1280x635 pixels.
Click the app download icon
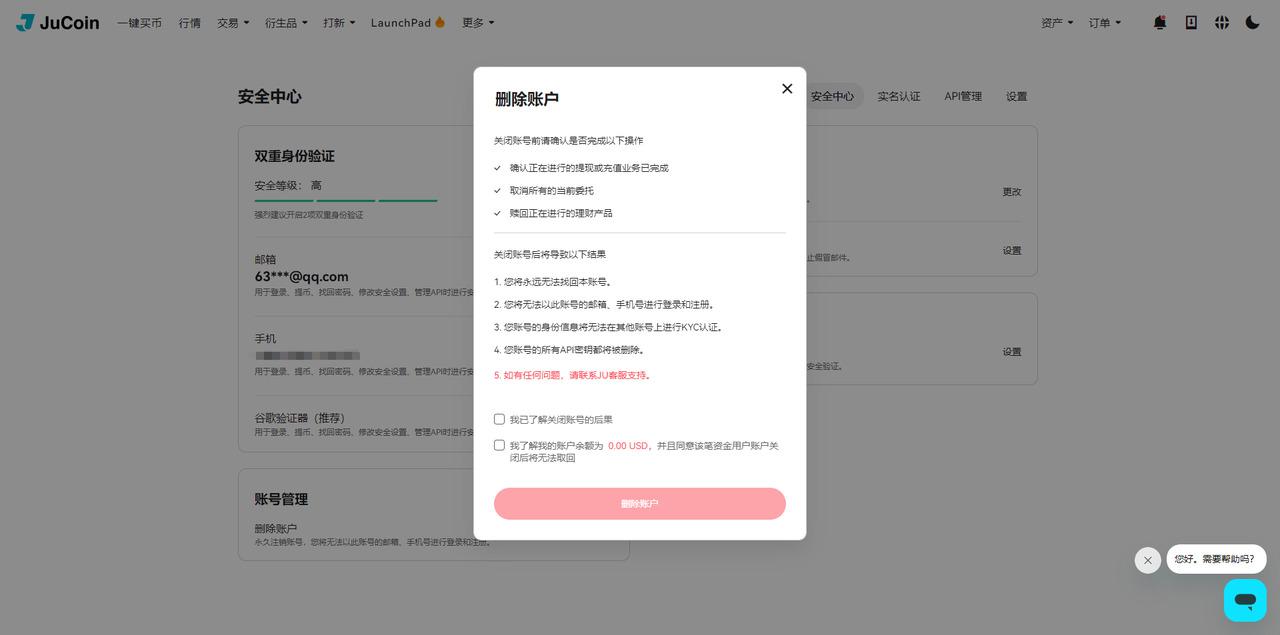click(1191, 22)
